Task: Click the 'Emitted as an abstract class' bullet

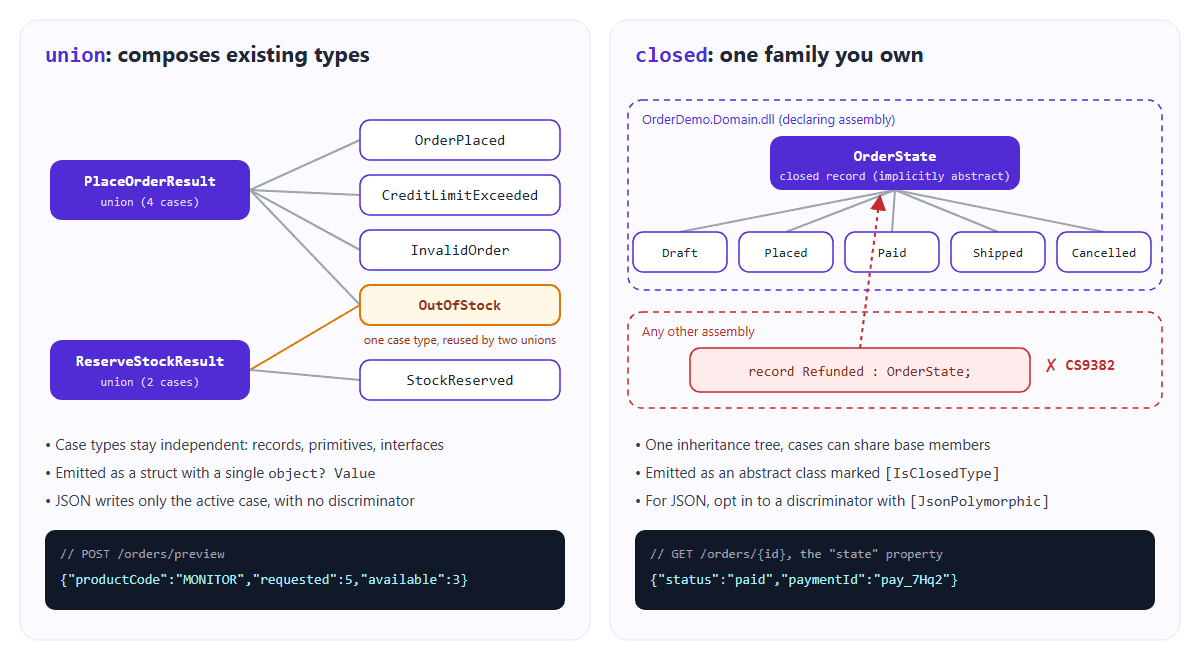Action: 817,473
